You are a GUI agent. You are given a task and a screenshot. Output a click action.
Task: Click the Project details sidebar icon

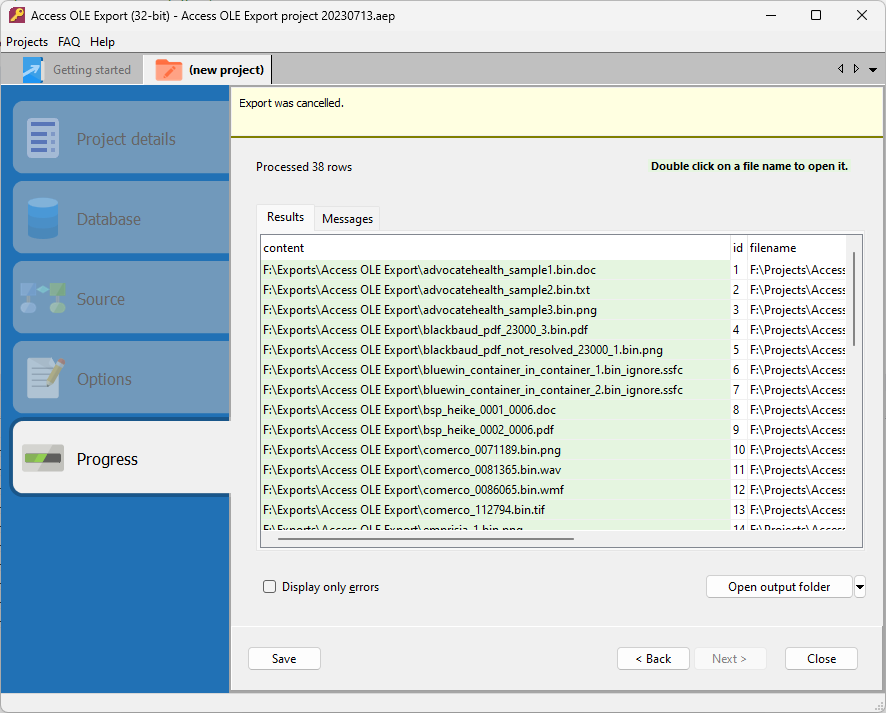tap(43, 139)
